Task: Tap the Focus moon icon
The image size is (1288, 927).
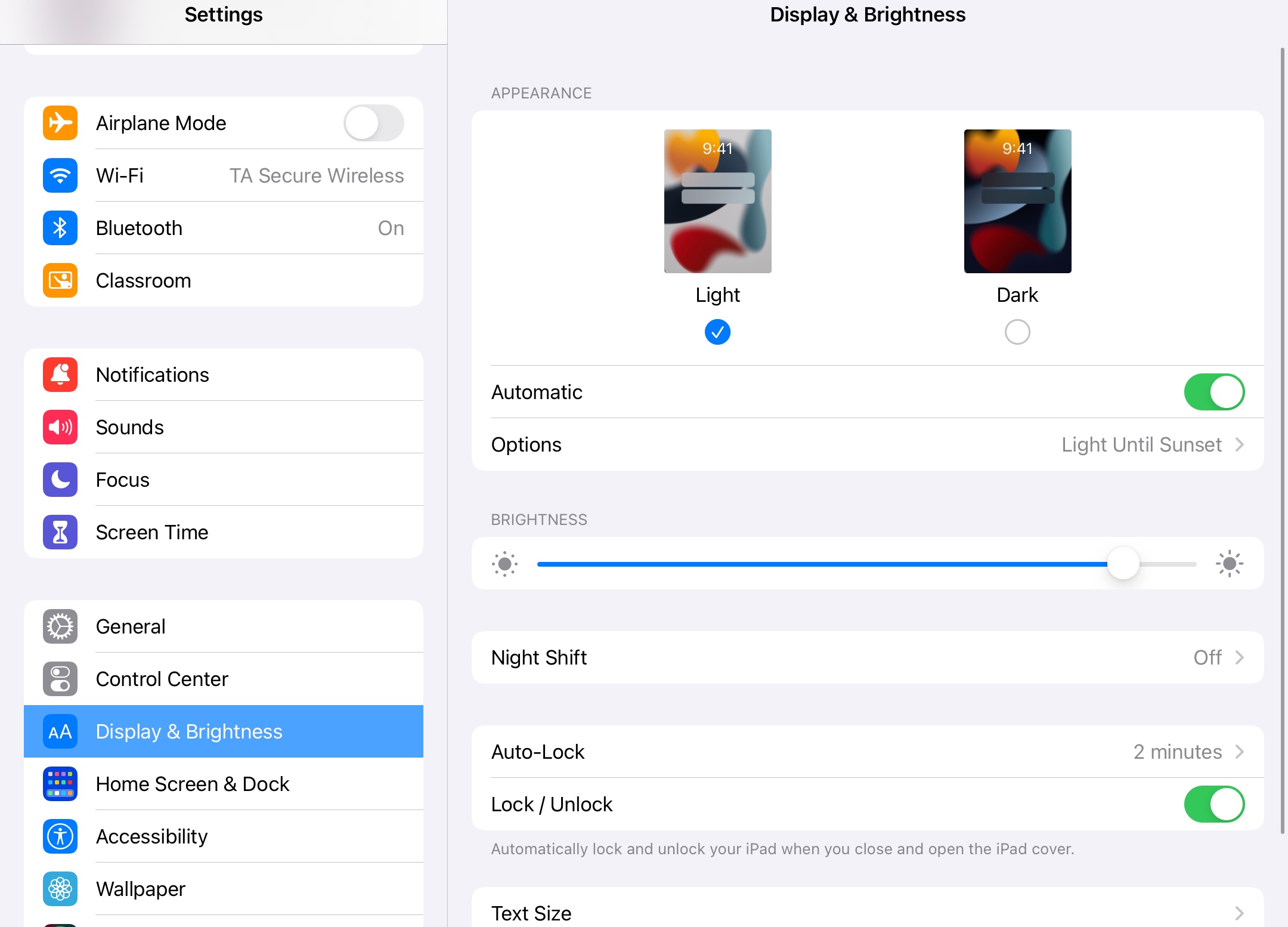Action: click(x=60, y=480)
